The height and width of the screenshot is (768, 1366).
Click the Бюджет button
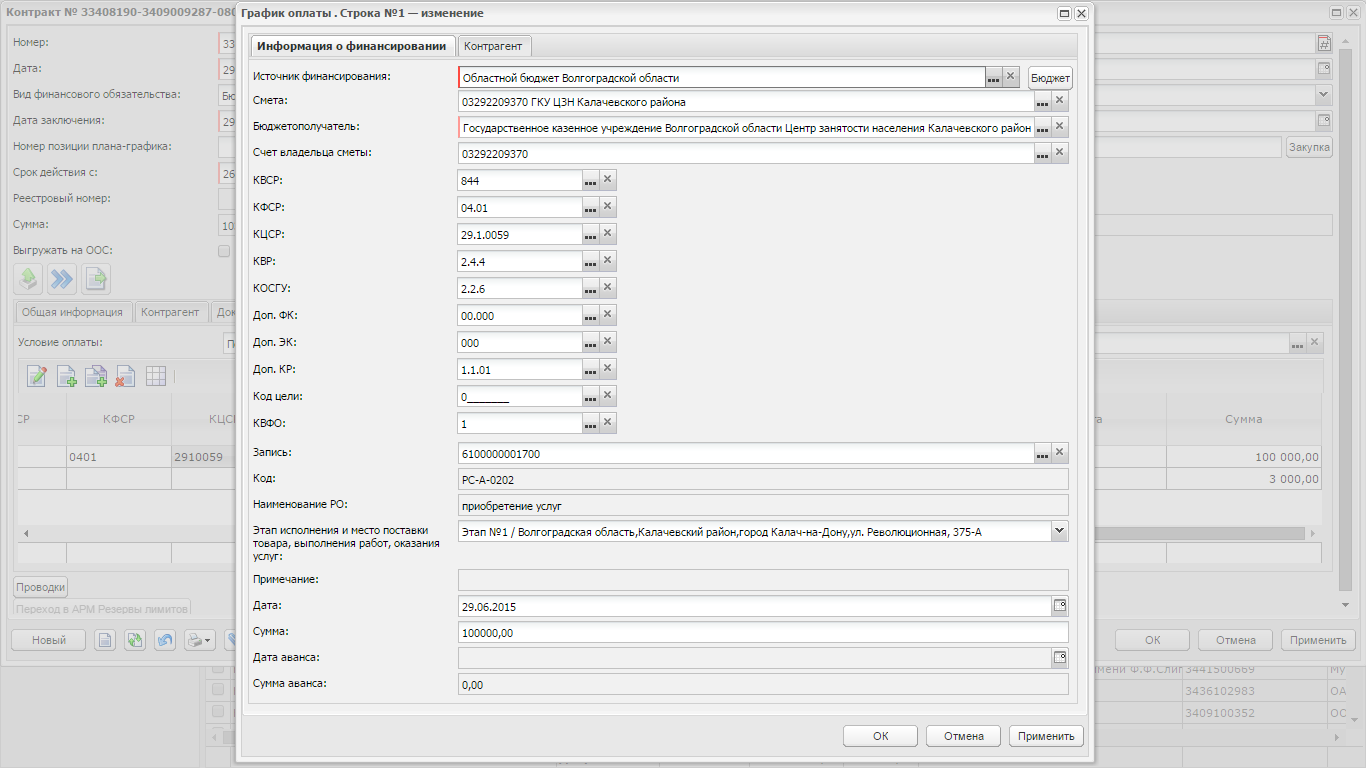(x=1050, y=77)
